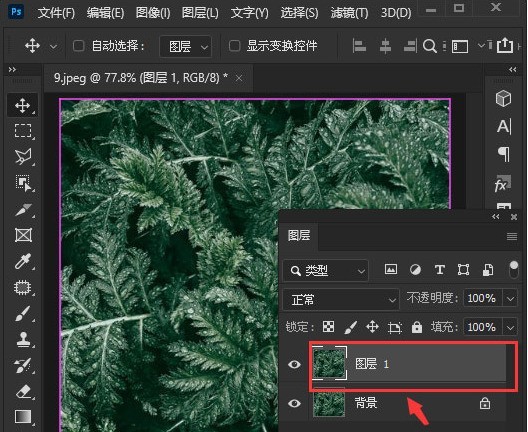Filter layers by type layer icon
The width and height of the screenshot is (528, 432).
click(439, 270)
